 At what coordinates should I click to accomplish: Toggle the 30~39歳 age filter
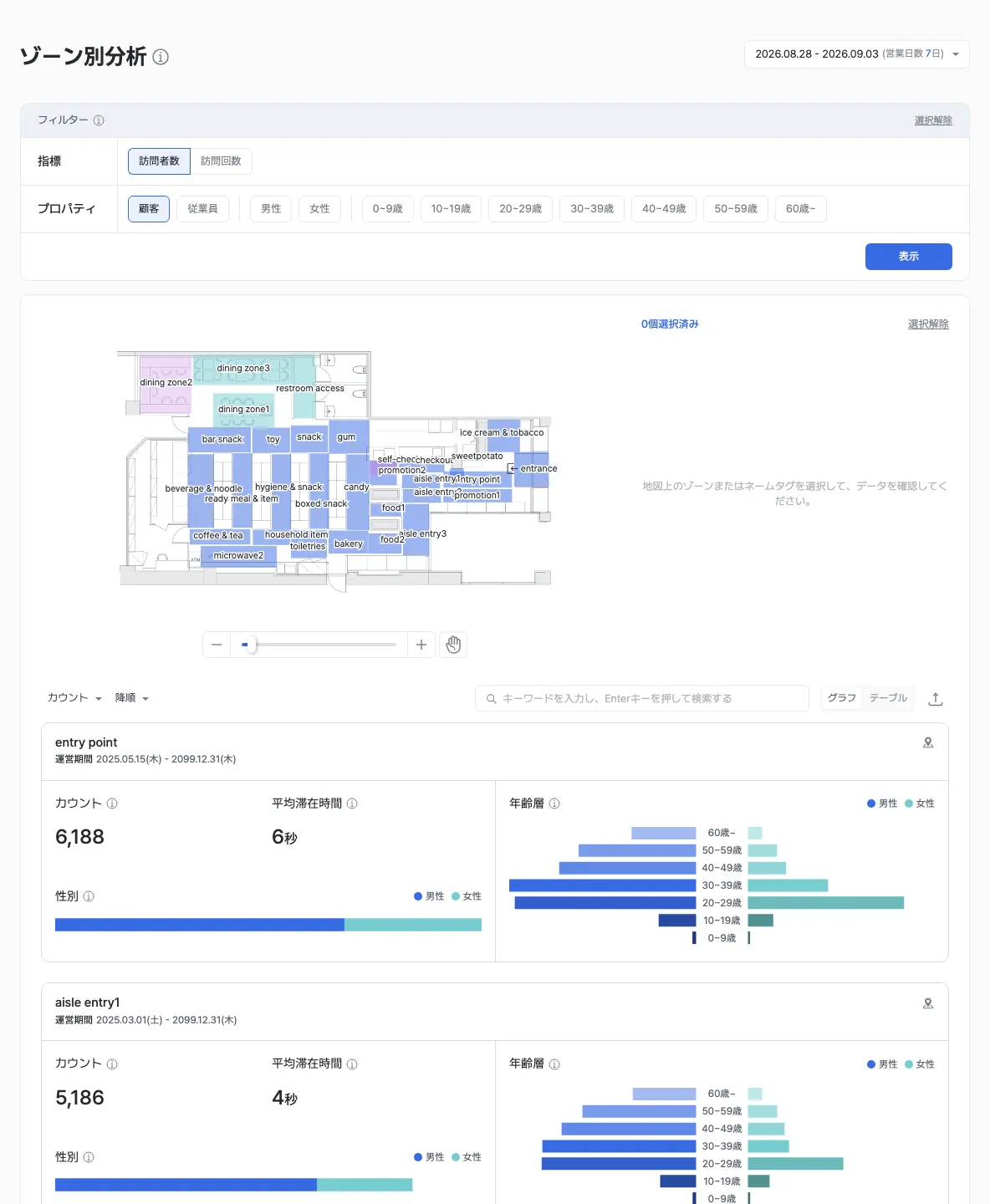coord(592,209)
